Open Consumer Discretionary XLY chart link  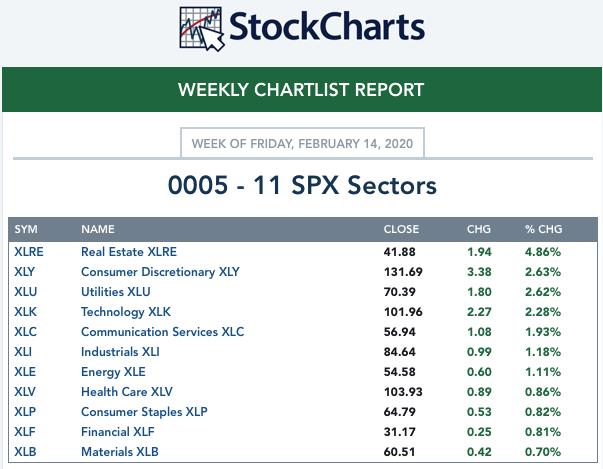point(160,272)
